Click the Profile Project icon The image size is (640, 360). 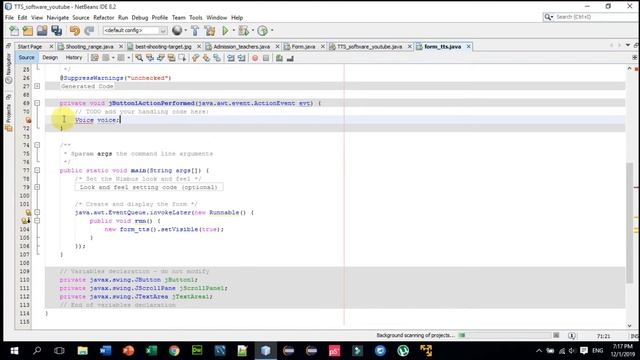tap(263, 31)
